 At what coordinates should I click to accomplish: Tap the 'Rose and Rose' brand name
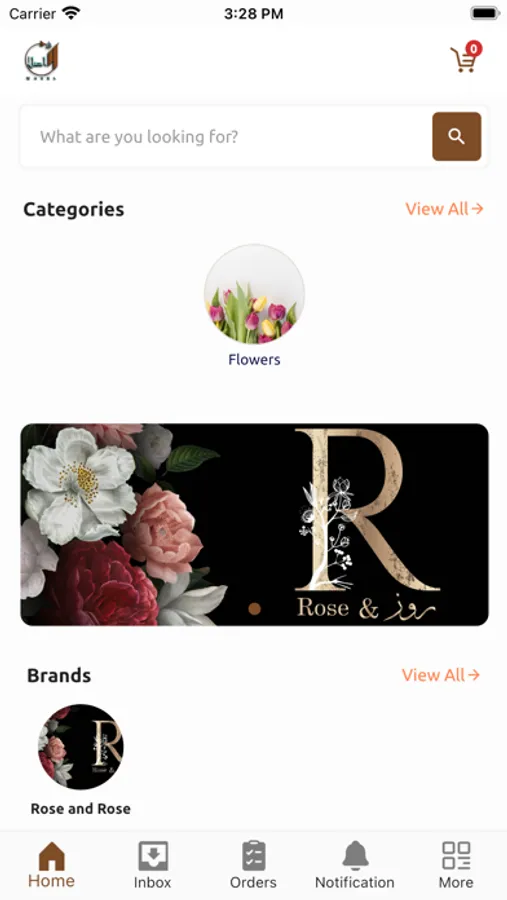click(x=80, y=809)
